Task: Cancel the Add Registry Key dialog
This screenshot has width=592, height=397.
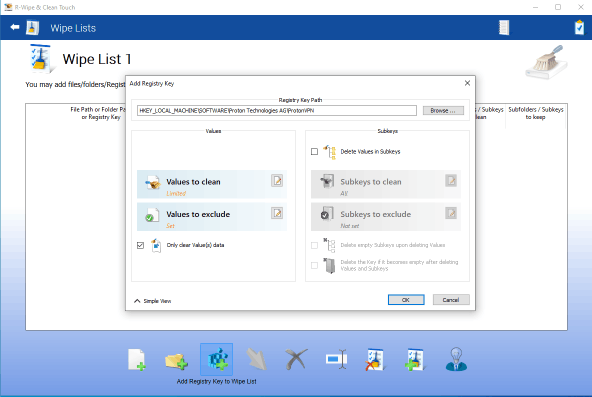Action: [451, 300]
